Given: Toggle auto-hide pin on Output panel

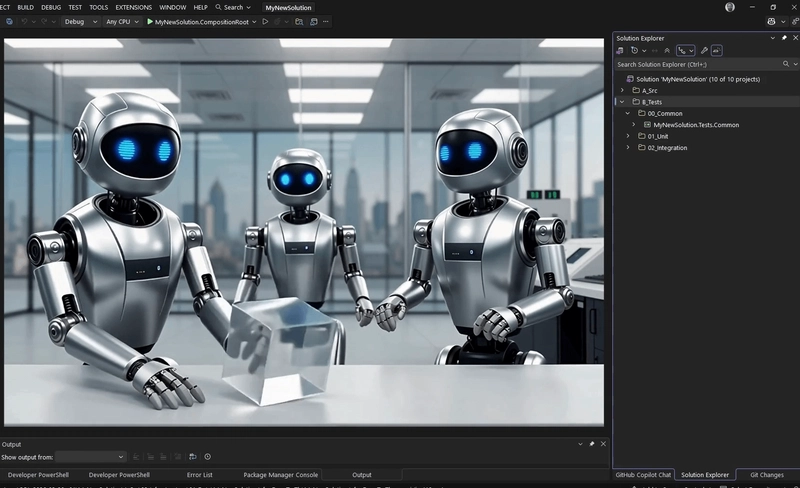Looking at the screenshot, I should pos(591,444).
